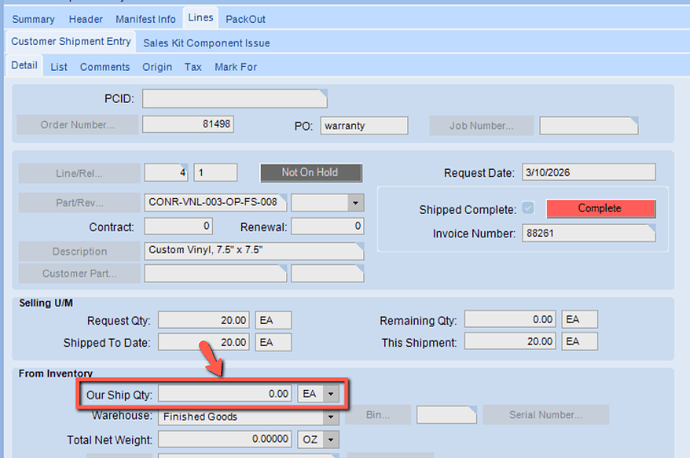Open the Our Ship Qty unit dropdown
The image size is (690, 458).
331,394
